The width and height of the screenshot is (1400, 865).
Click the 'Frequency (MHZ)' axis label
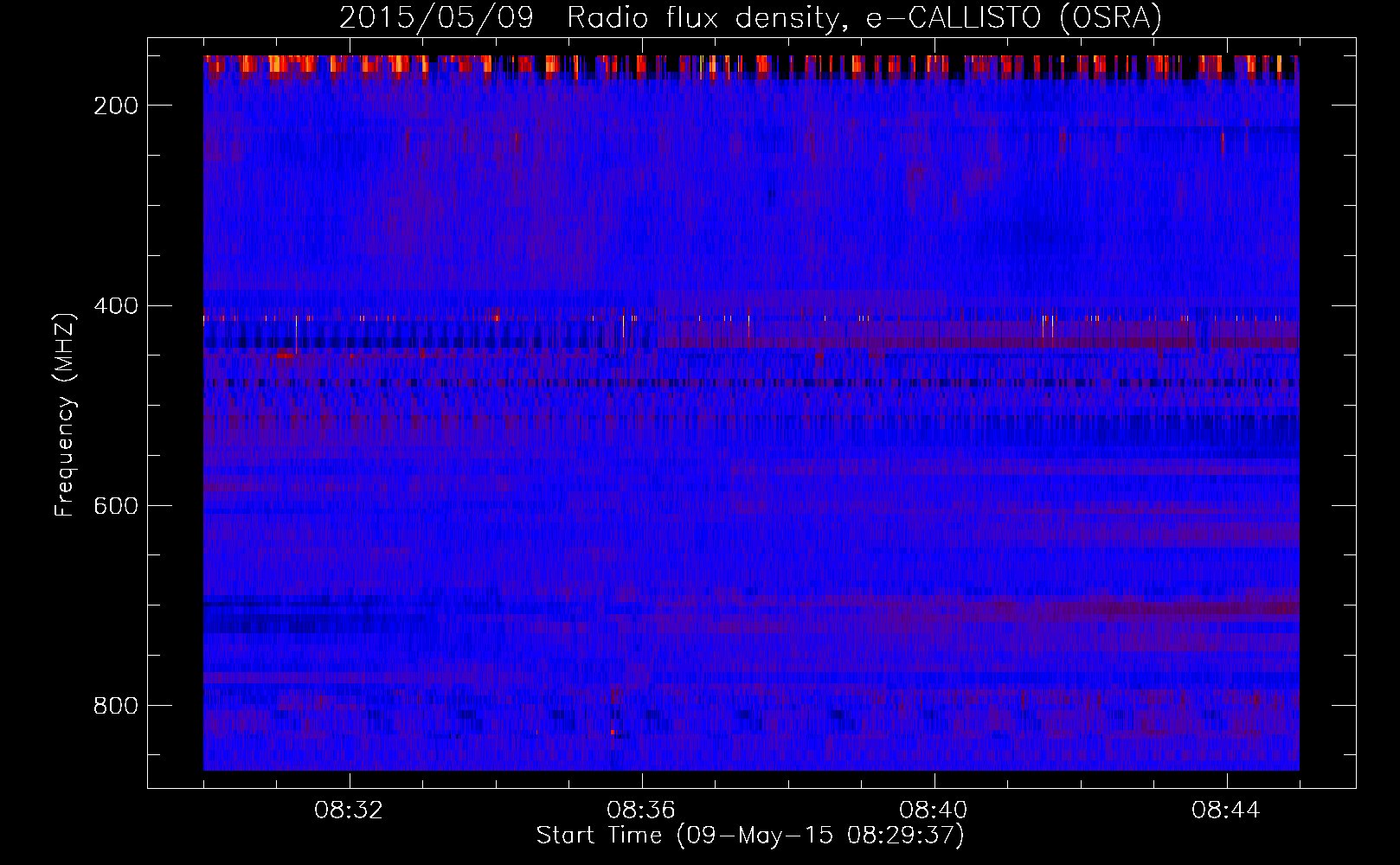65,414
